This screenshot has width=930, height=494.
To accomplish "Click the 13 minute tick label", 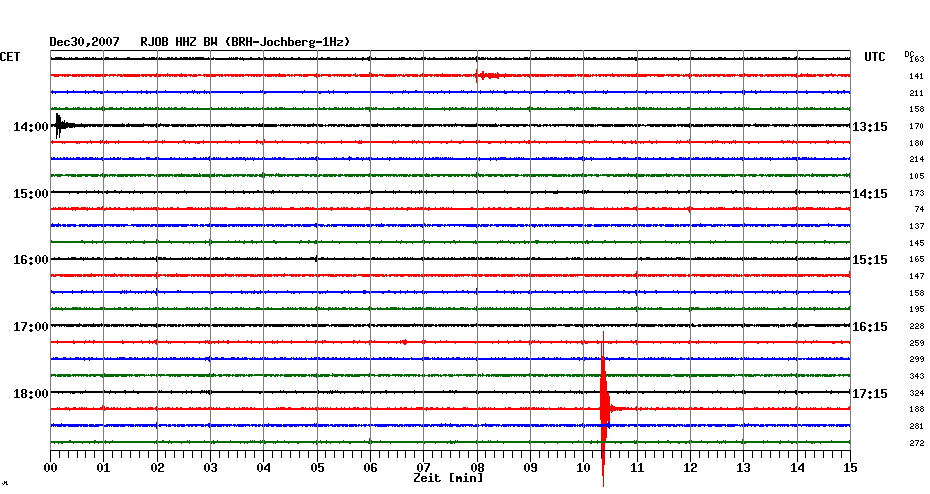I will (x=743, y=468).
